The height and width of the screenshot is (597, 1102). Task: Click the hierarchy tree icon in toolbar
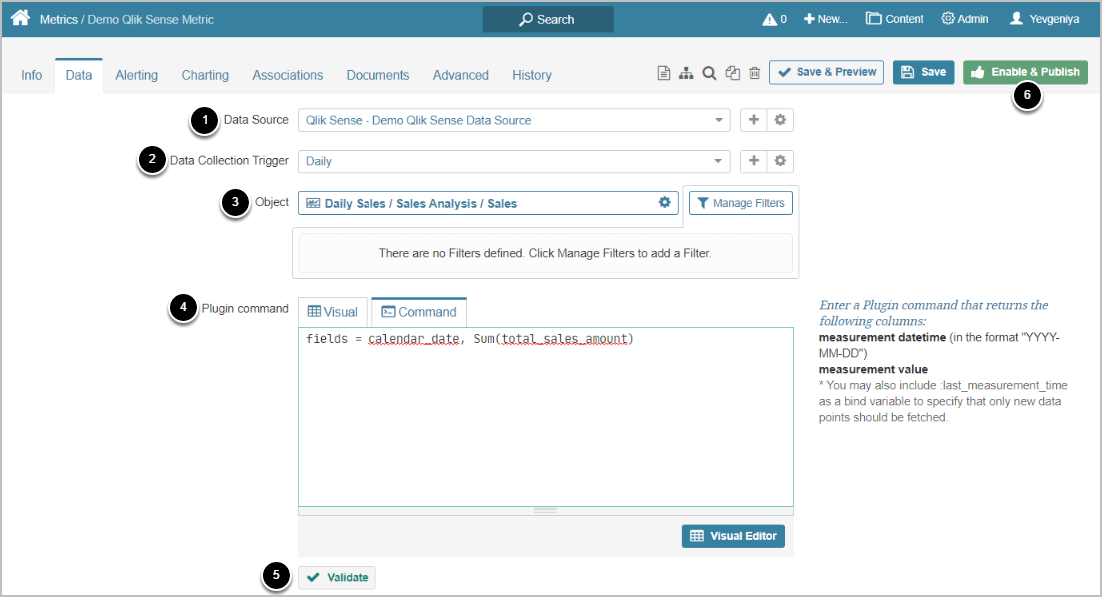pos(686,72)
